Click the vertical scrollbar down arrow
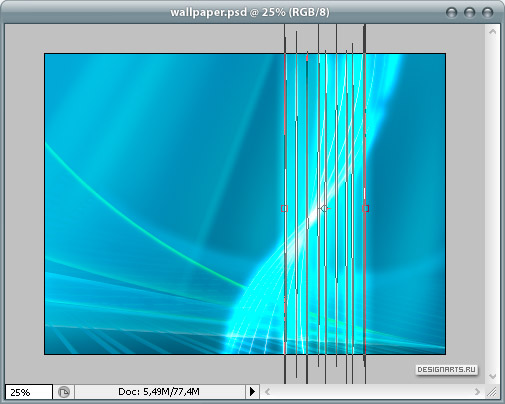Screen dimensions: 505x404 pyautogui.click(x=492, y=376)
